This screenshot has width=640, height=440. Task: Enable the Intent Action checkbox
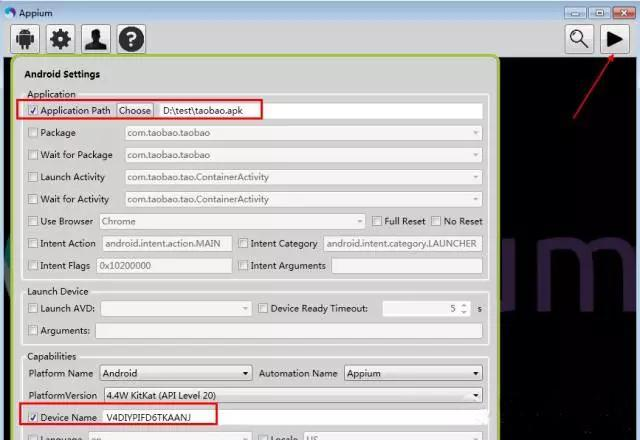pos(33,243)
